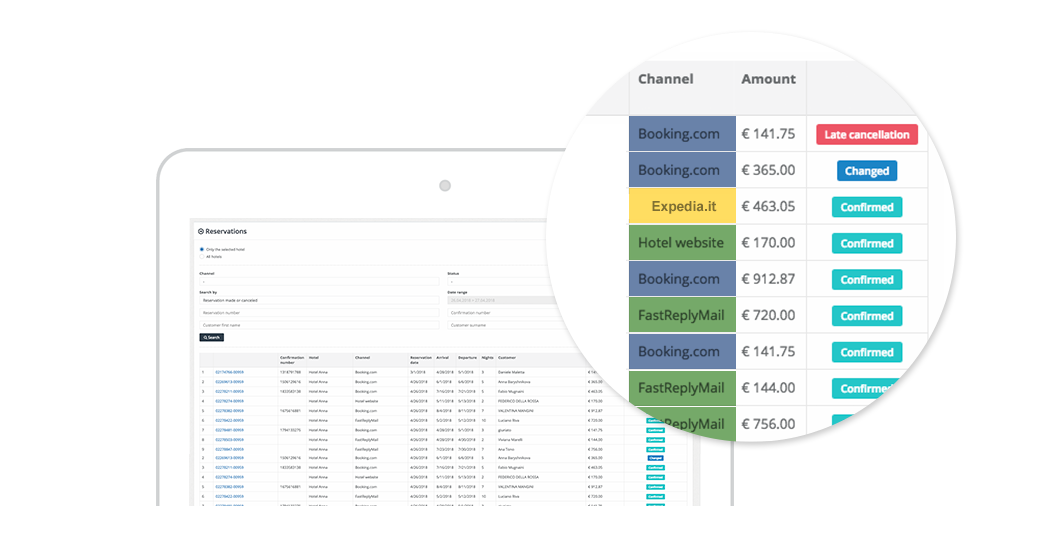Viewport: 1047px width, 542px height.
Task: Click FastReplyMail cell in the € 720.00 row
Action: point(682,315)
